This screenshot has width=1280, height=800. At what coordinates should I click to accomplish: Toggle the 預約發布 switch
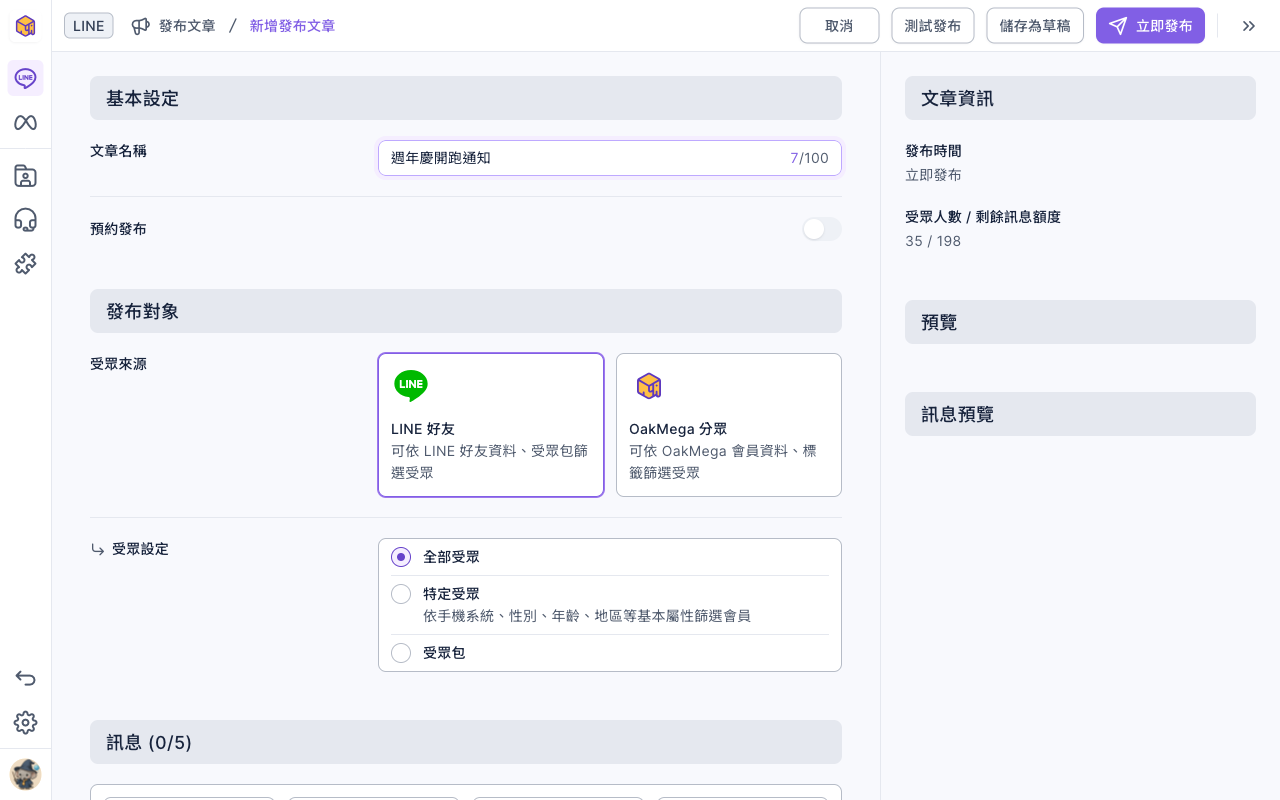pos(822,229)
